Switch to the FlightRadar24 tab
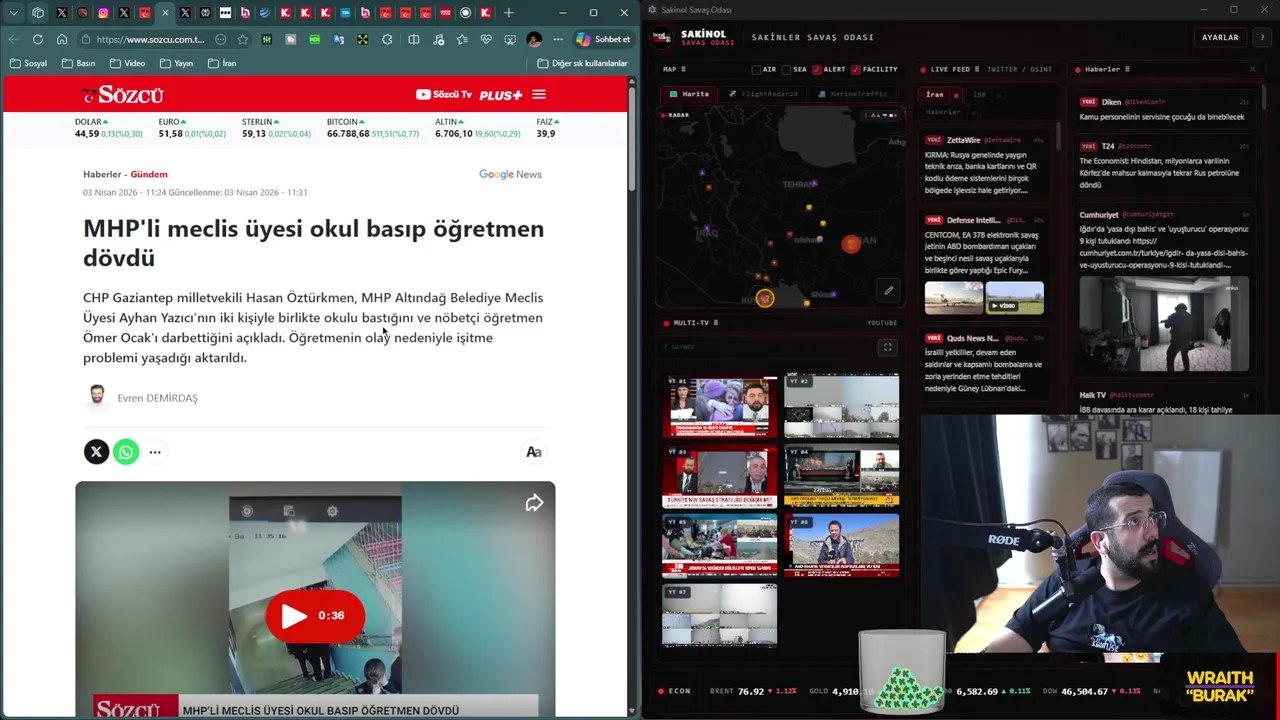Image resolution: width=1280 pixels, height=720 pixels. [x=763, y=94]
